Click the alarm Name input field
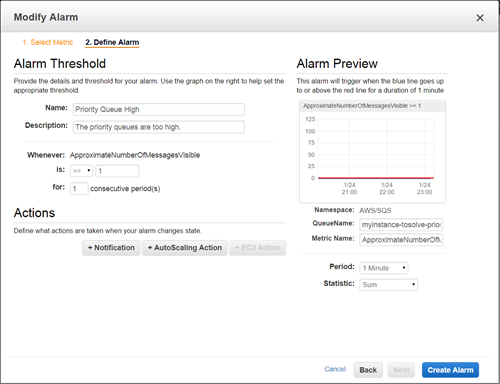This screenshot has height=384, width=500. [159, 109]
